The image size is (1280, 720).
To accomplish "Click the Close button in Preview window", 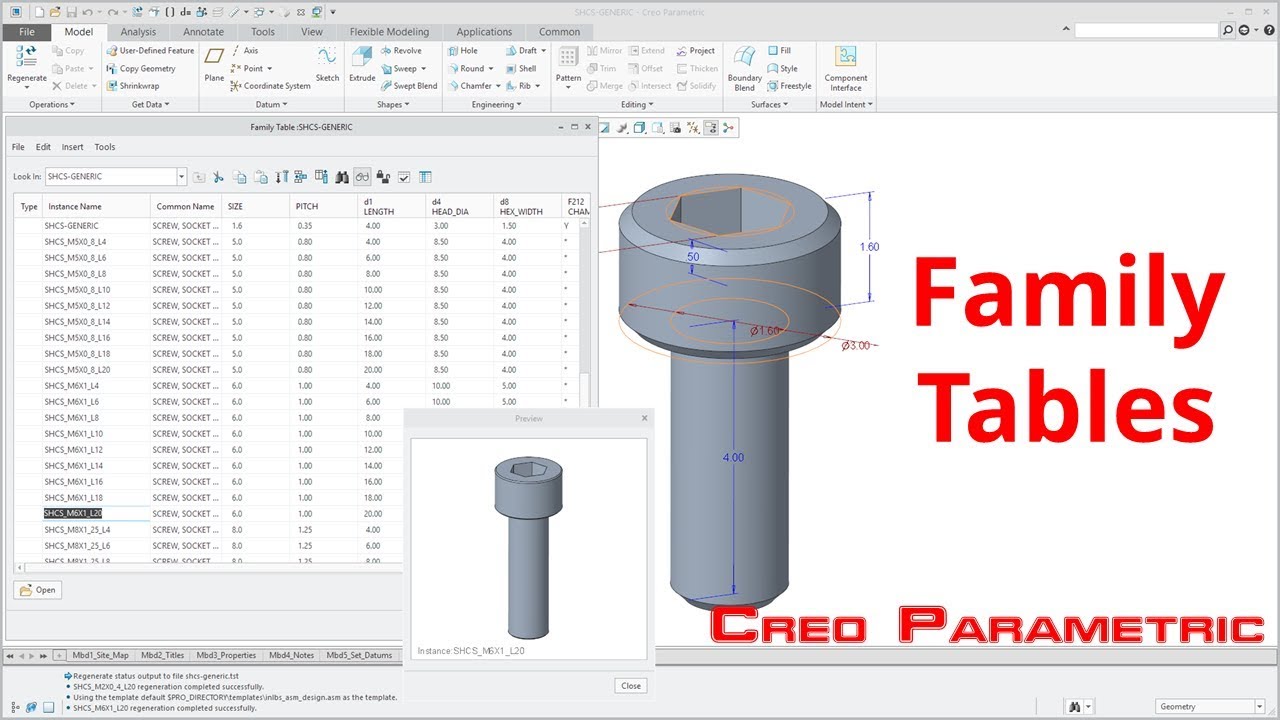I will click(631, 686).
